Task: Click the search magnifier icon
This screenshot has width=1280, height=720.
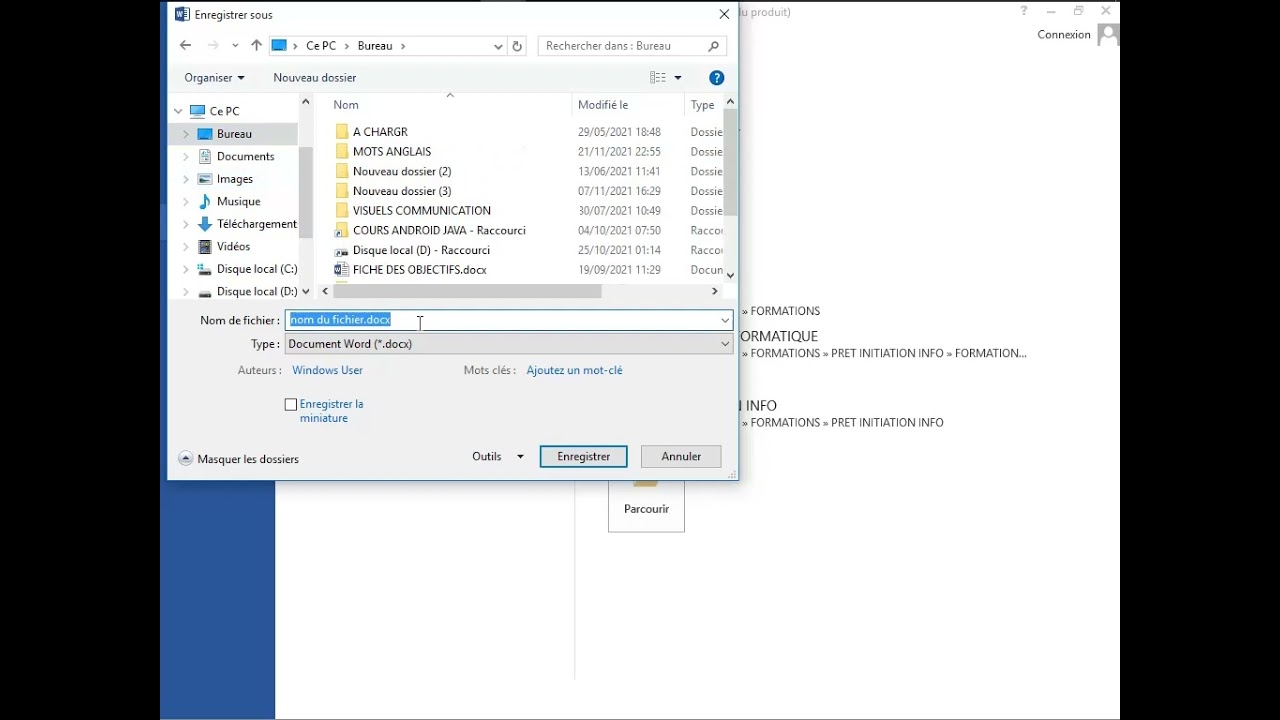Action: [713, 46]
